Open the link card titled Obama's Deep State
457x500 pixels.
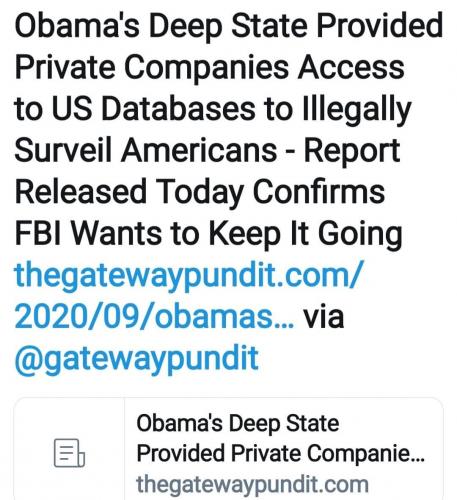pos(228,449)
